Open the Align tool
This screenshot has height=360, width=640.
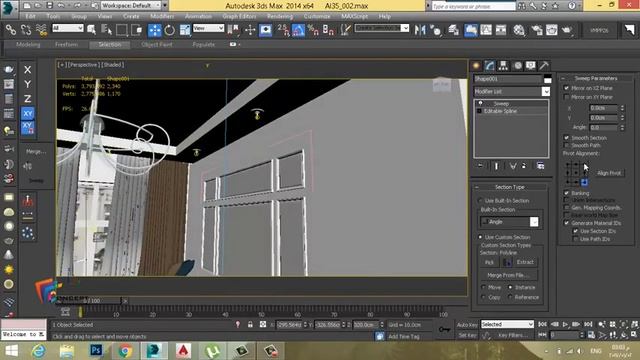(436, 30)
